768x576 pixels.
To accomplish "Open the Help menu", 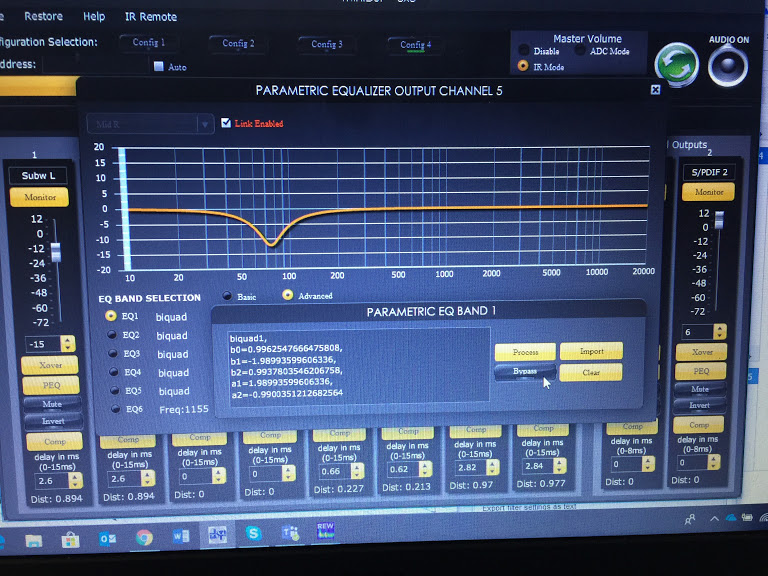I will 94,17.
